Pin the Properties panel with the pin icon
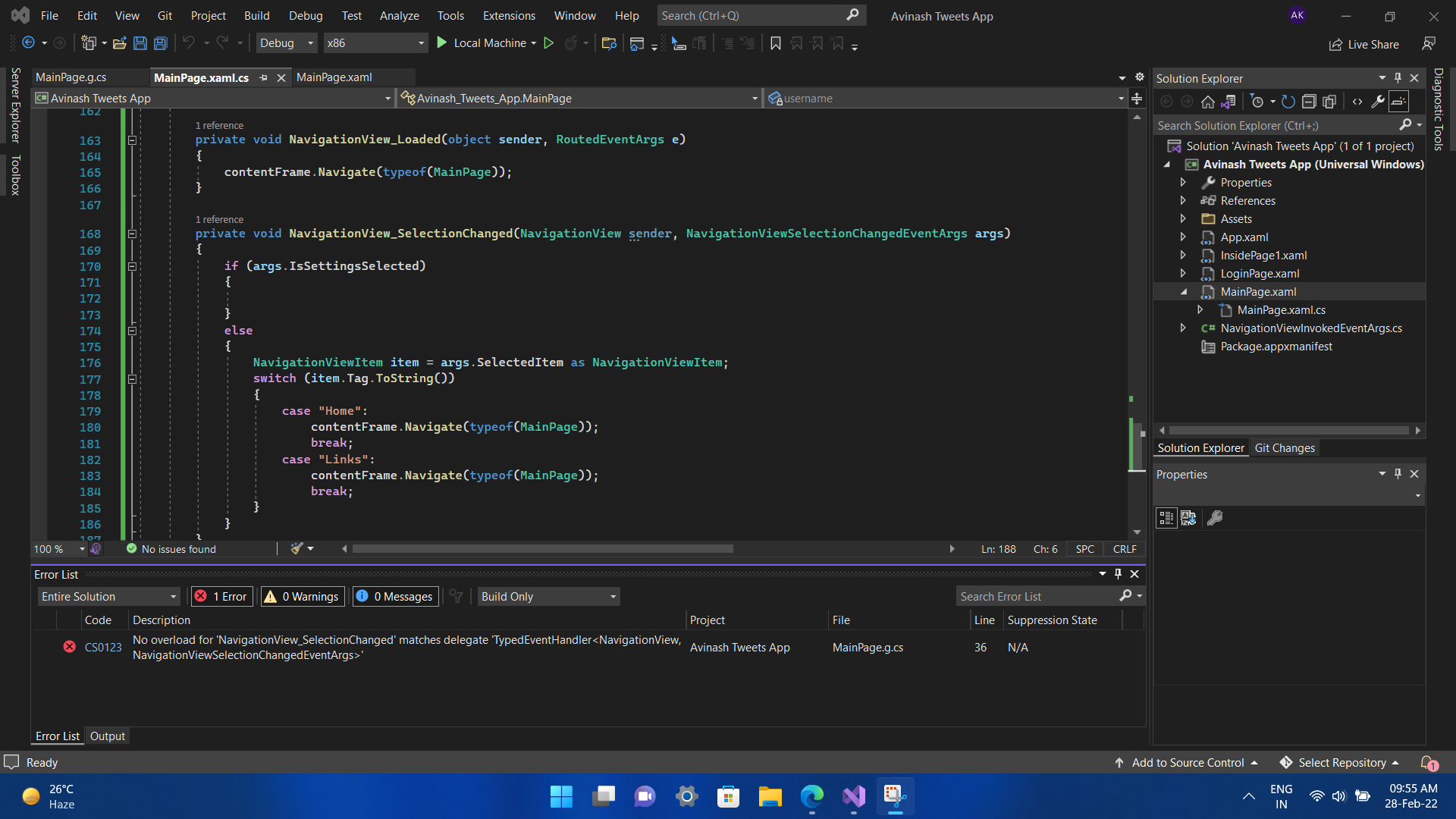This screenshot has height=819, width=1456. pyautogui.click(x=1397, y=473)
